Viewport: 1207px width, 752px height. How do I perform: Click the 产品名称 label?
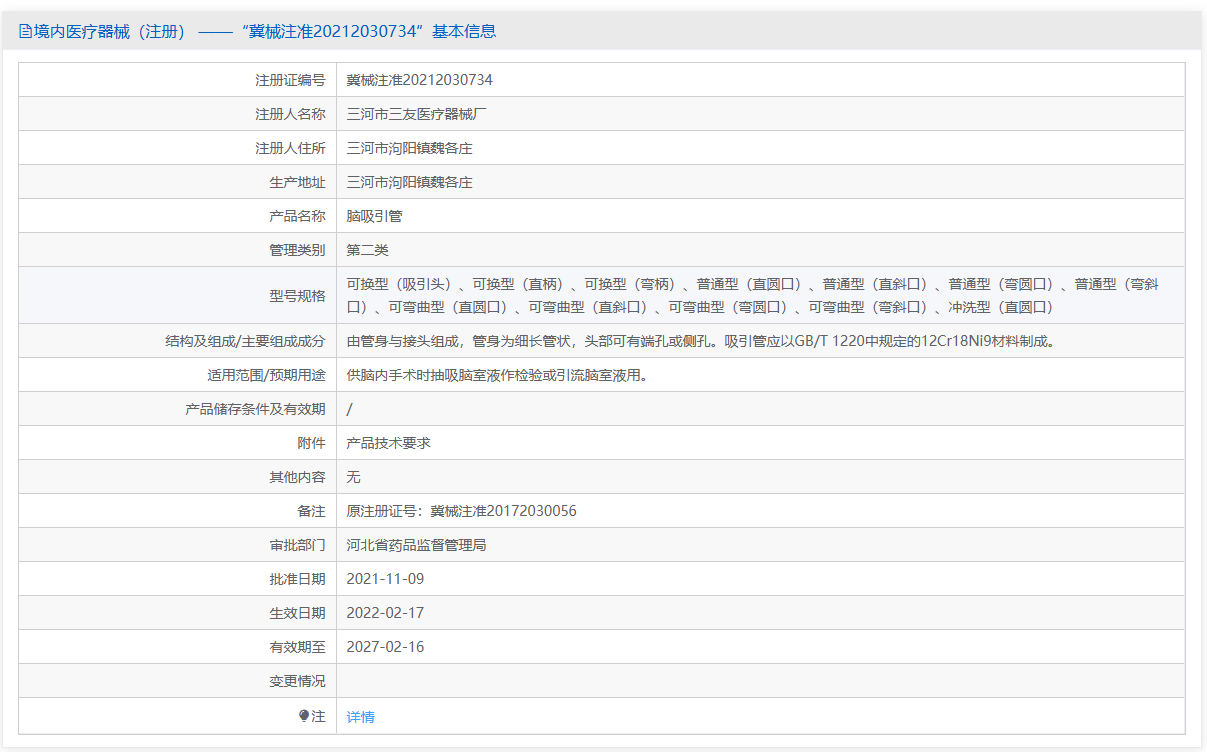(297, 216)
